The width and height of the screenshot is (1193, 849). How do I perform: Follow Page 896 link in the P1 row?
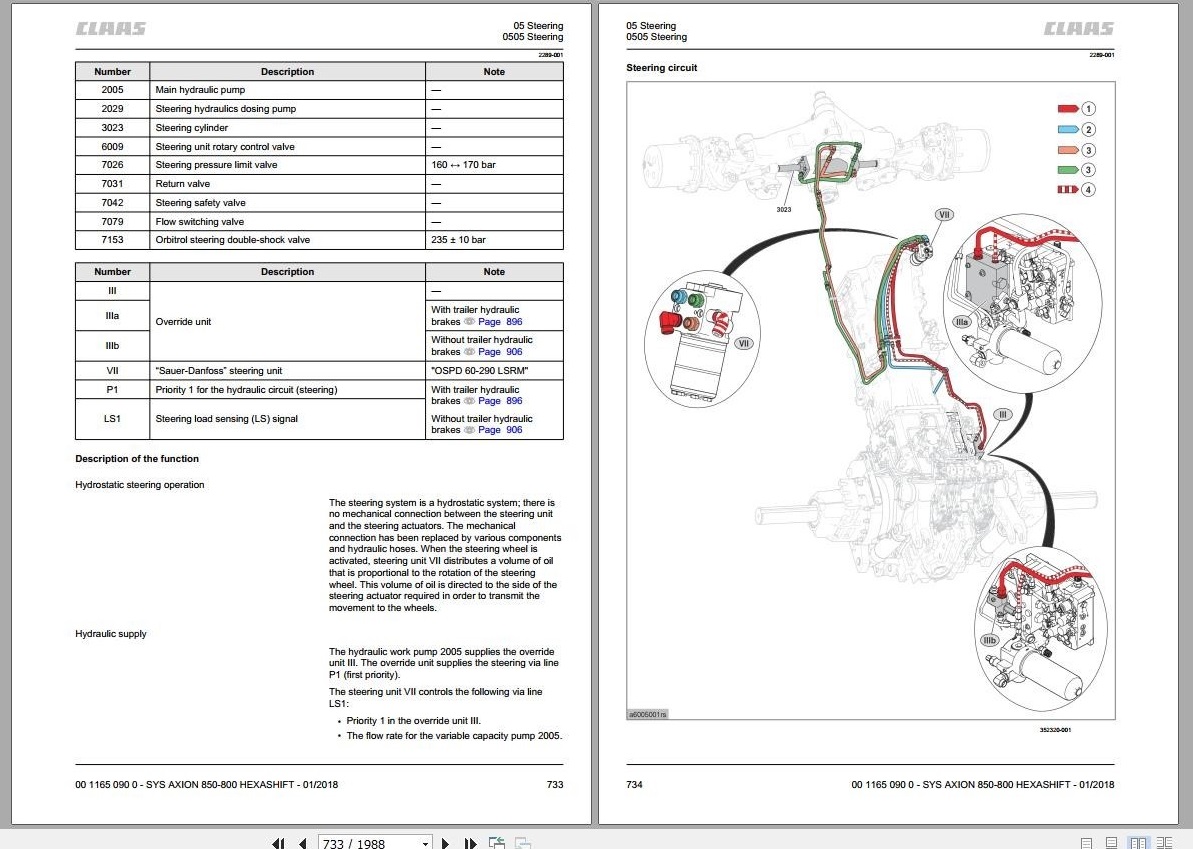(x=500, y=401)
